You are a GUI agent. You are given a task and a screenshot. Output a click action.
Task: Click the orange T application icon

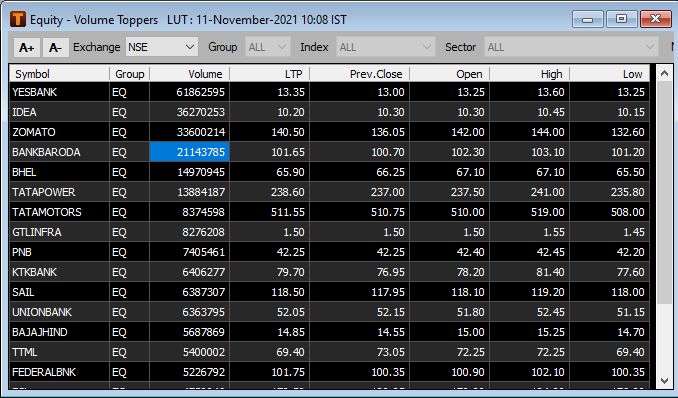(x=18, y=19)
